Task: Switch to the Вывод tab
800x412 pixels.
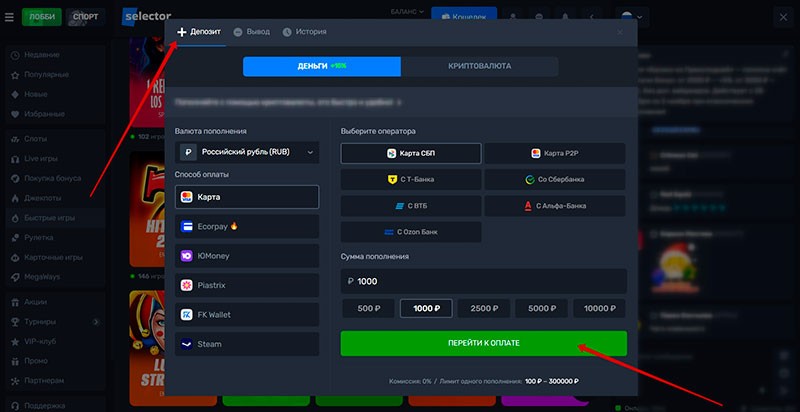Action: tap(252, 32)
